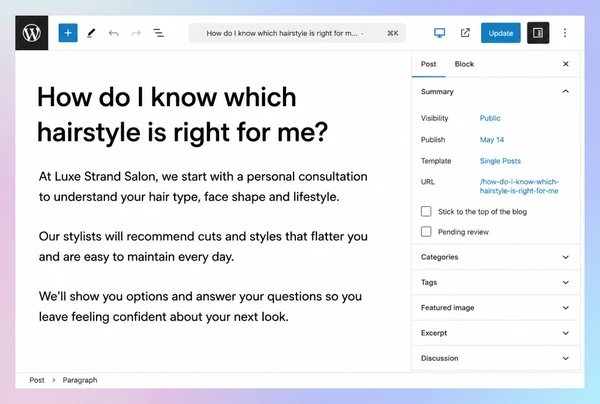Edit the post URL slug link
The image size is (600, 404).
519,186
